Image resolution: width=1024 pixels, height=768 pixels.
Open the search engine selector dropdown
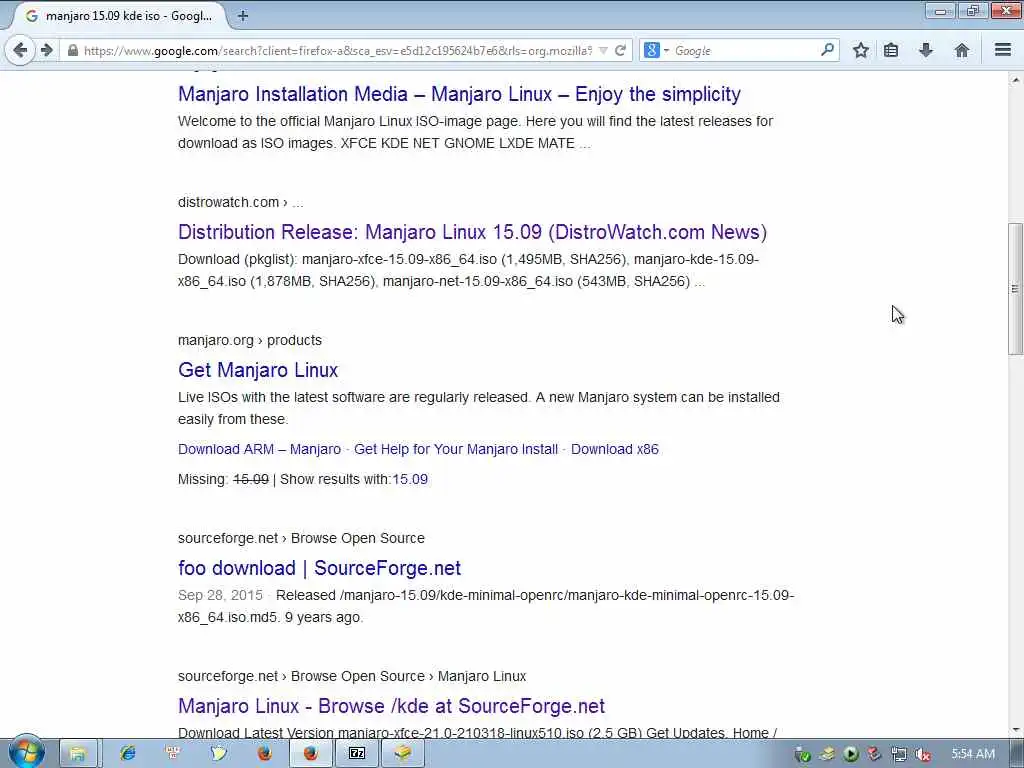656,50
